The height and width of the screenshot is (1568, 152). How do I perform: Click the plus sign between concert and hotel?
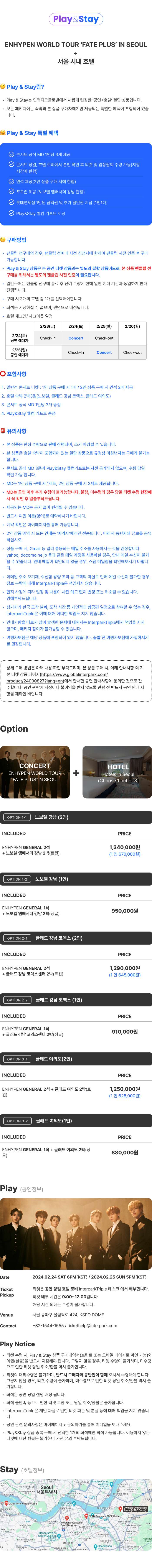pos(76,773)
